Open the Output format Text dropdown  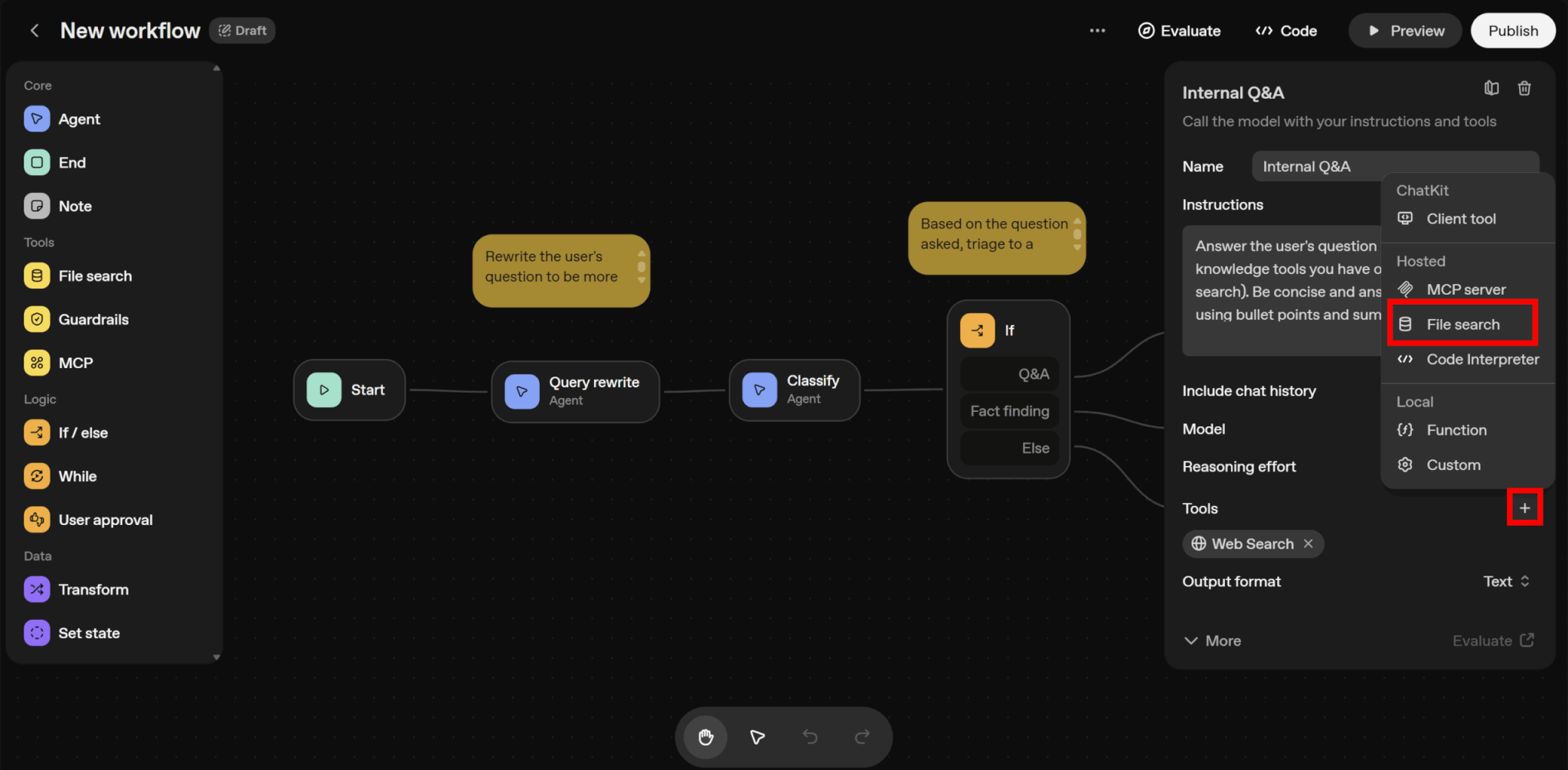pyautogui.click(x=1506, y=582)
